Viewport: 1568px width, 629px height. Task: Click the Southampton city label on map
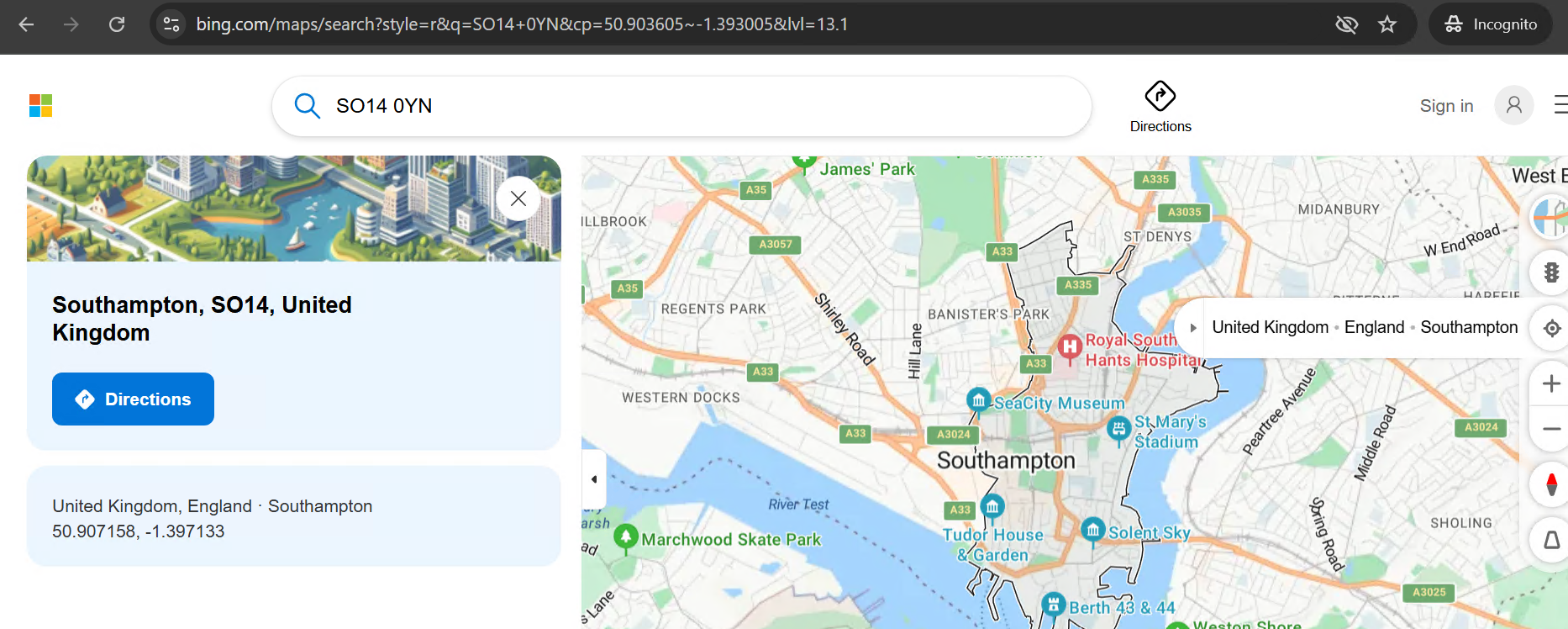[x=1006, y=461]
